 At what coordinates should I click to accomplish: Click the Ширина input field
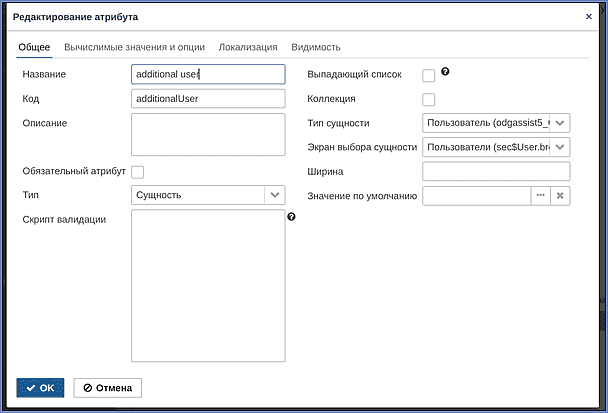[496, 171]
